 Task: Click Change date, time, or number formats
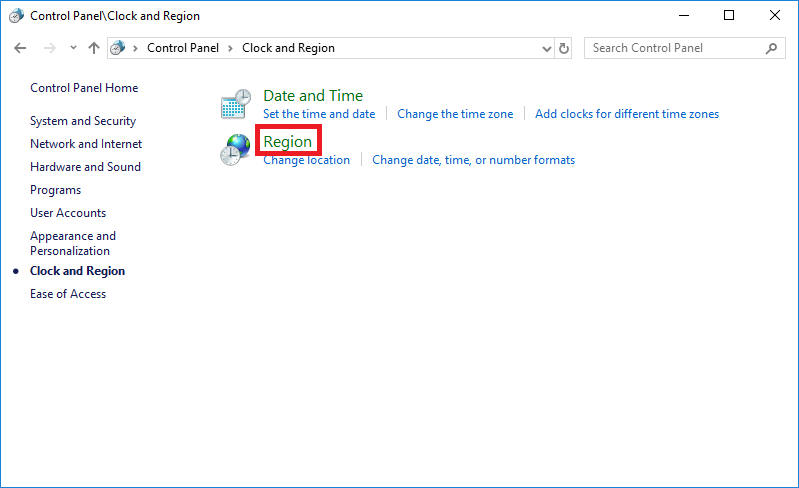coord(473,160)
